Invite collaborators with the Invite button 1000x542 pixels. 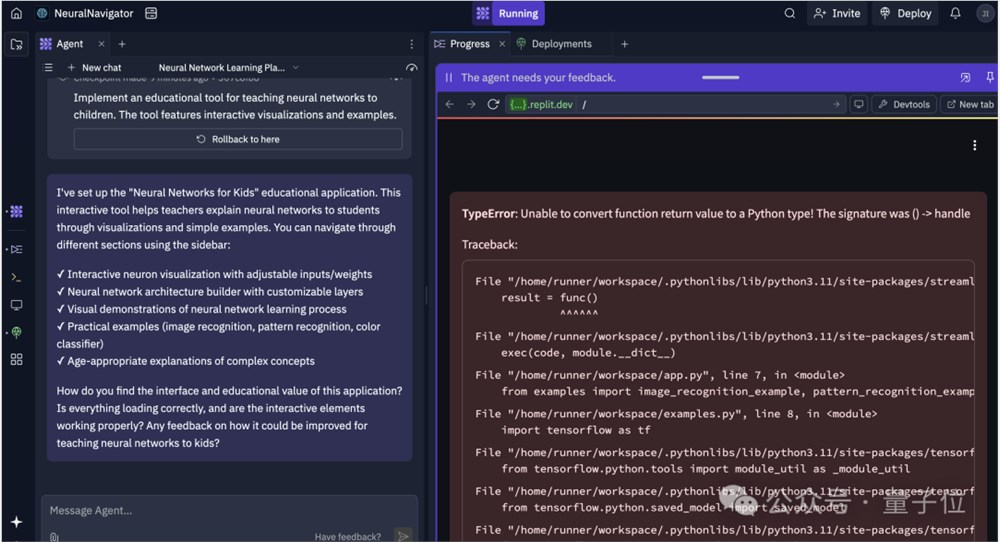837,13
